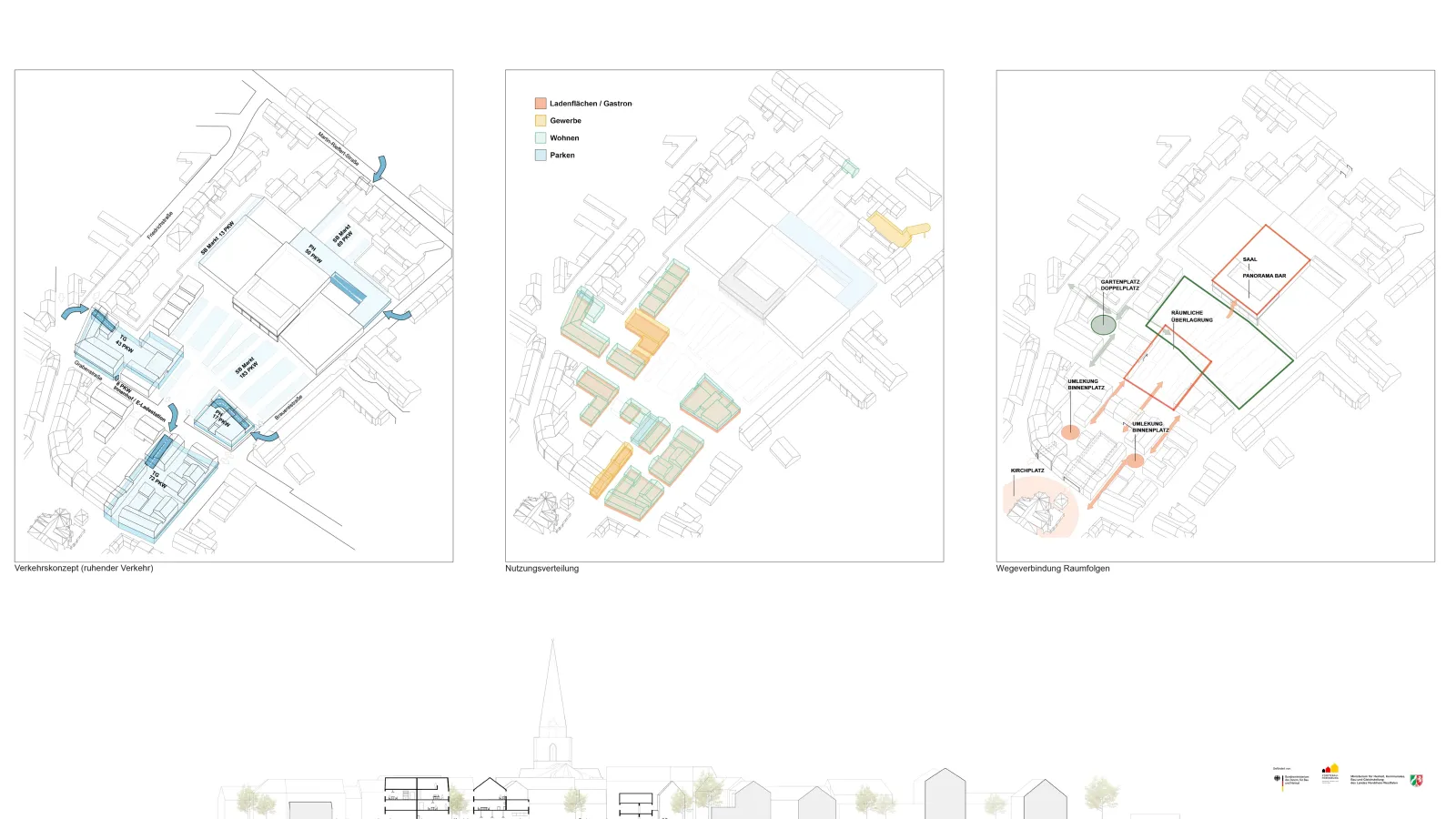This screenshot has height=819, width=1456.
Task: Click the 'Innenhof / E-Ladestation' label
Action: coord(140,402)
